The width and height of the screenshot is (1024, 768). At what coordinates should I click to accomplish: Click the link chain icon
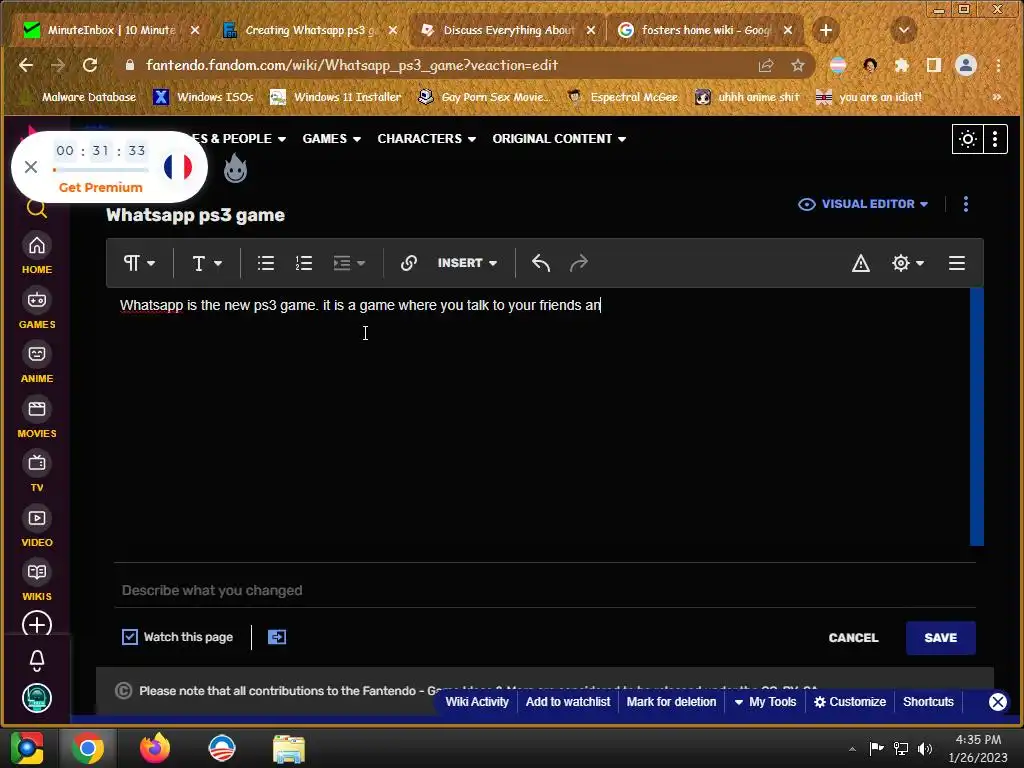[x=409, y=263]
